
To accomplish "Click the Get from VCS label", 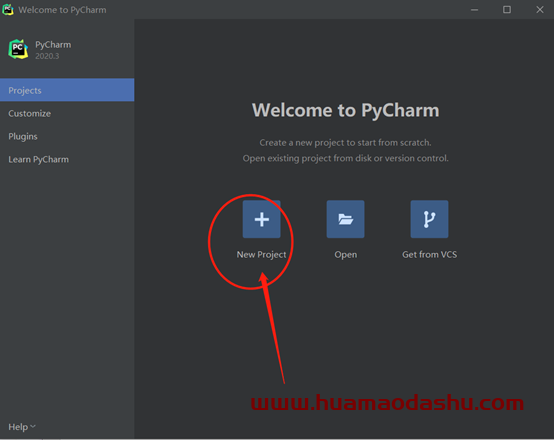I will pyautogui.click(x=429, y=254).
